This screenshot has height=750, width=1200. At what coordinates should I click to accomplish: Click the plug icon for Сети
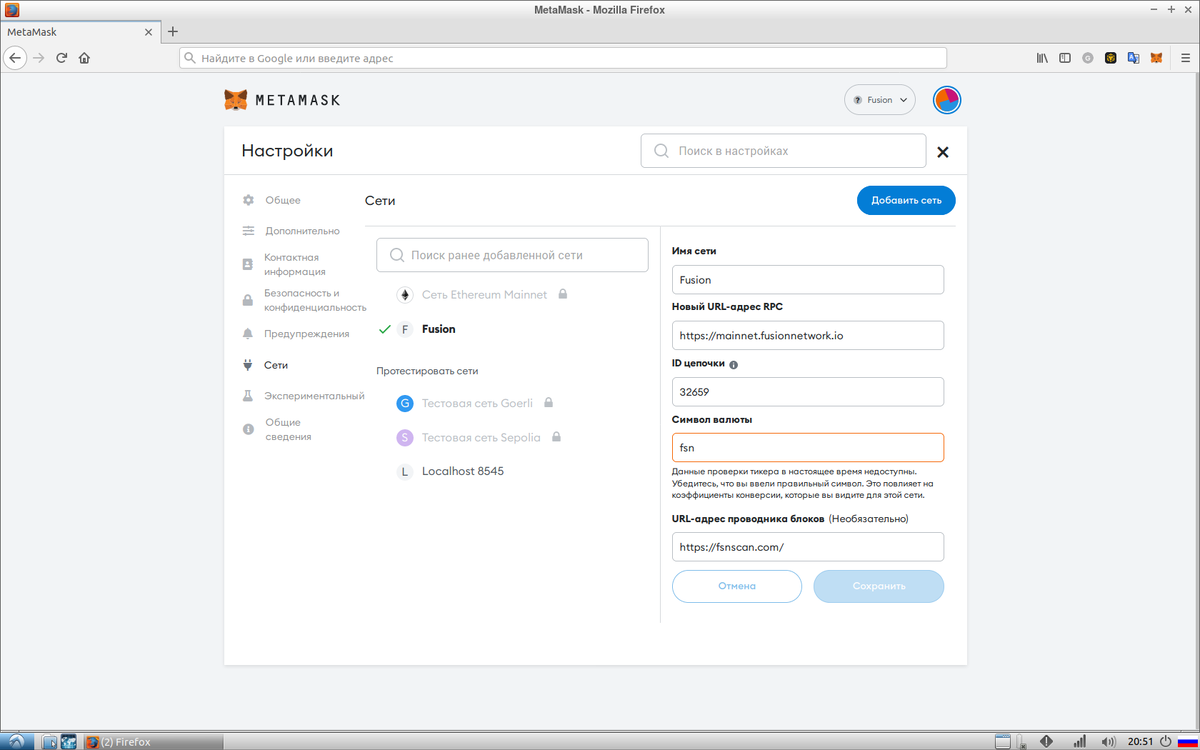[248, 365]
